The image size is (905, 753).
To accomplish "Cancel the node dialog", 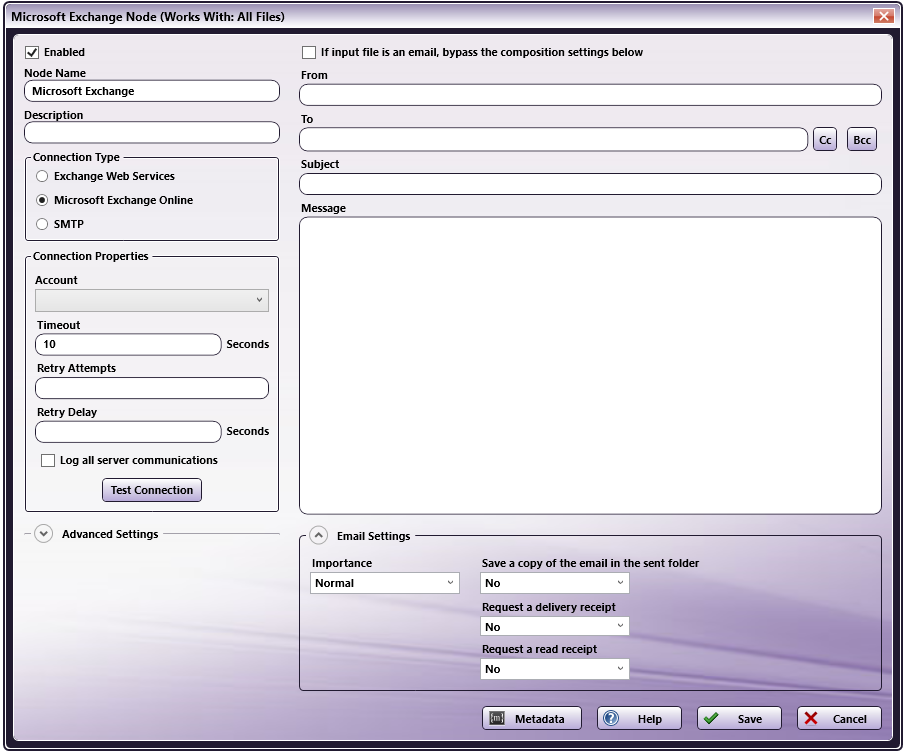I will (x=839, y=718).
